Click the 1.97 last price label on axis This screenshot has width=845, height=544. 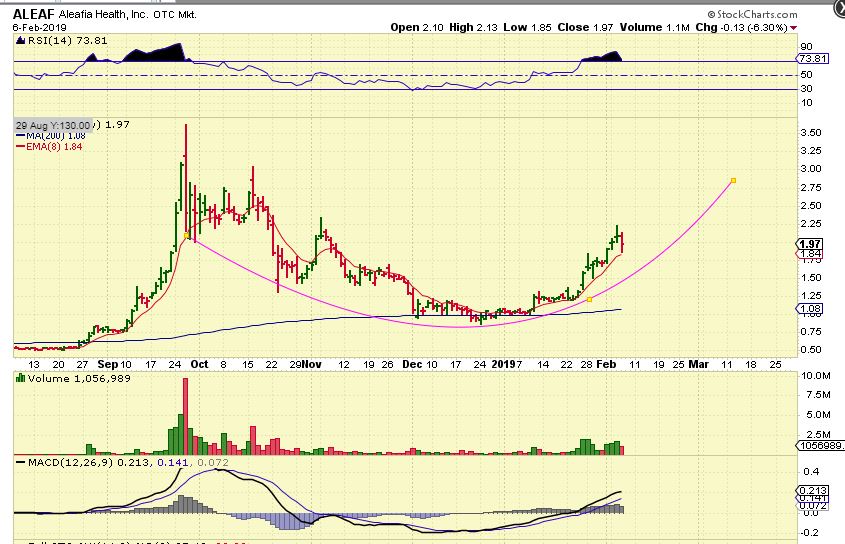808,244
